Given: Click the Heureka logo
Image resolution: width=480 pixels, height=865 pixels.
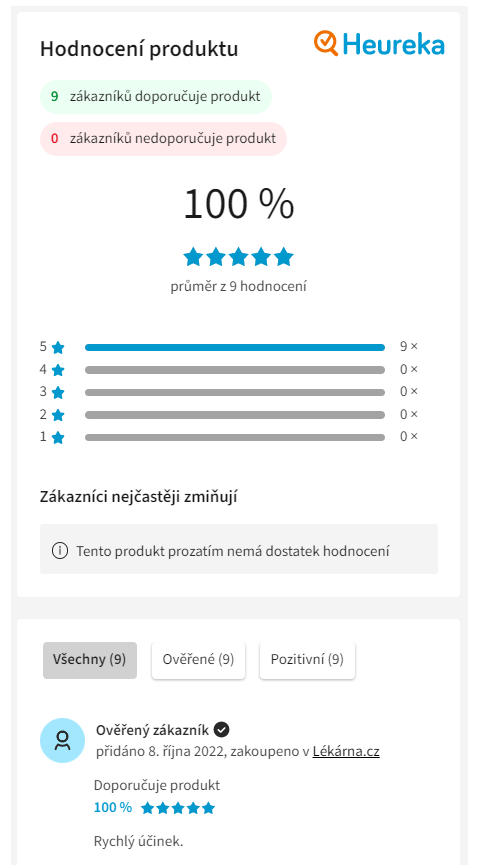Looking at the screenshot, I should [x=379, y=44].
